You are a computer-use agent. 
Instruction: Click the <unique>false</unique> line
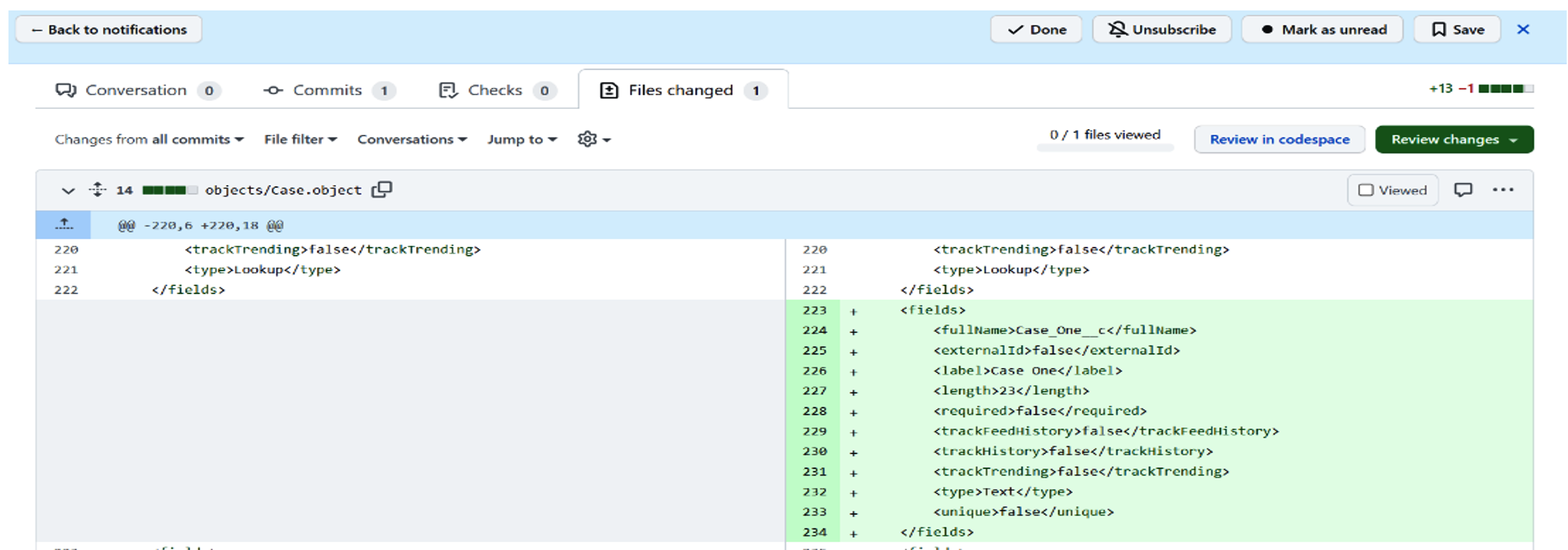1023,512
